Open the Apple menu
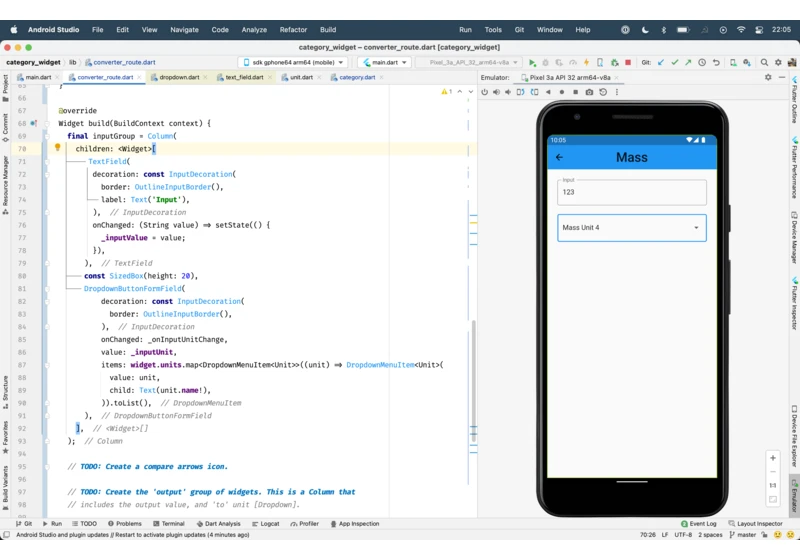This screenshot has height=560, width=800. pyautogui.click(x=14, y=30)
